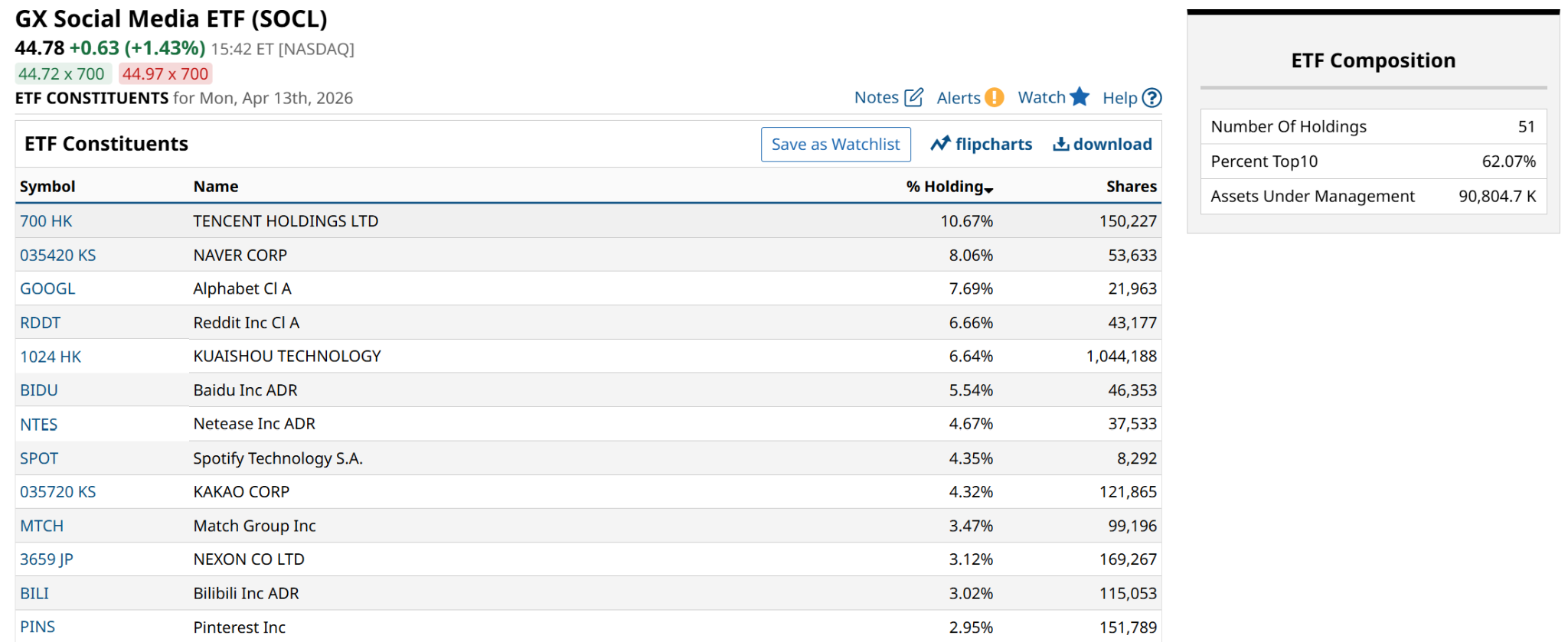Sort table by Shares column header
This screenshot has width=1568, height=642.
coord(1131,187)
